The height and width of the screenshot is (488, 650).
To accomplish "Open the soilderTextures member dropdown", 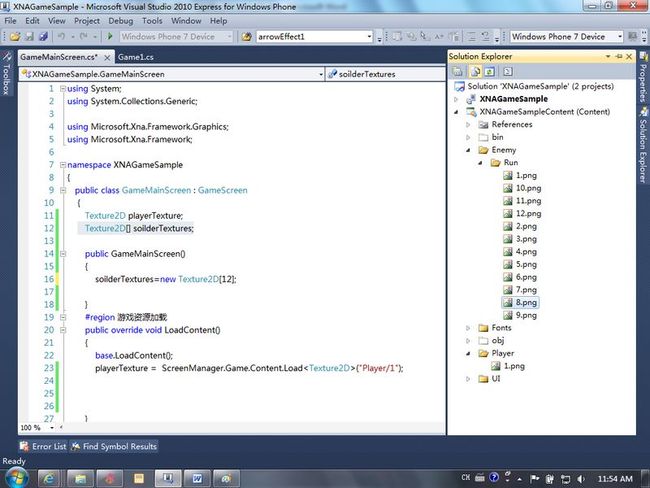I will point(385,74).
